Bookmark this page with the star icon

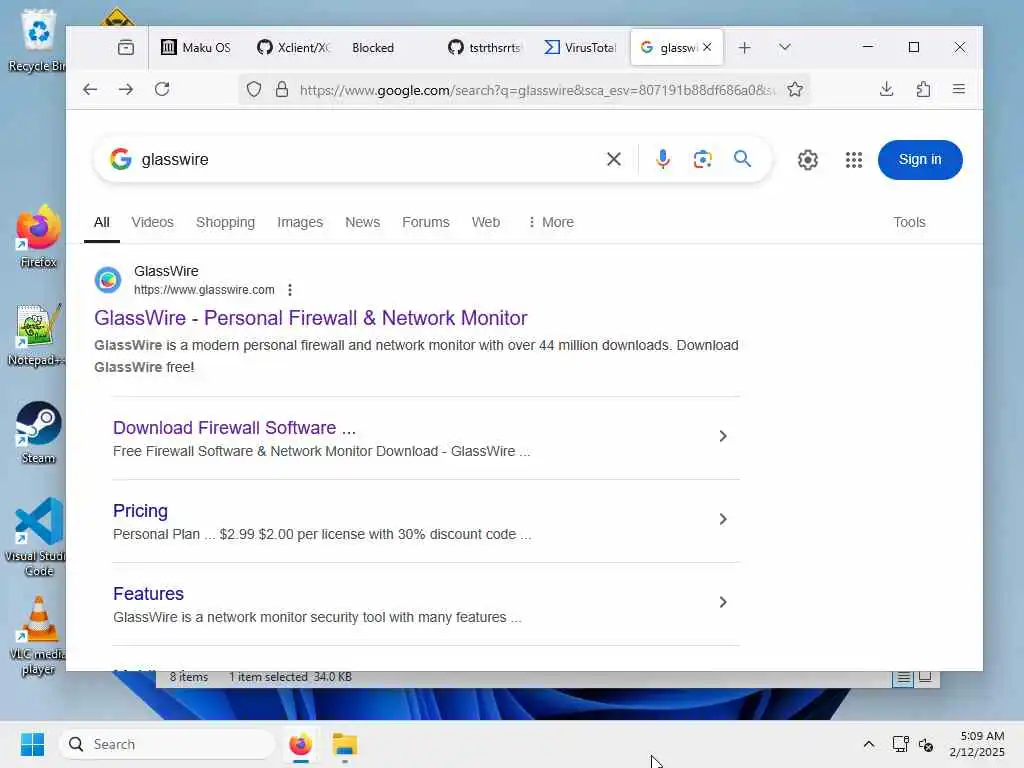click(x=795, y=89)
